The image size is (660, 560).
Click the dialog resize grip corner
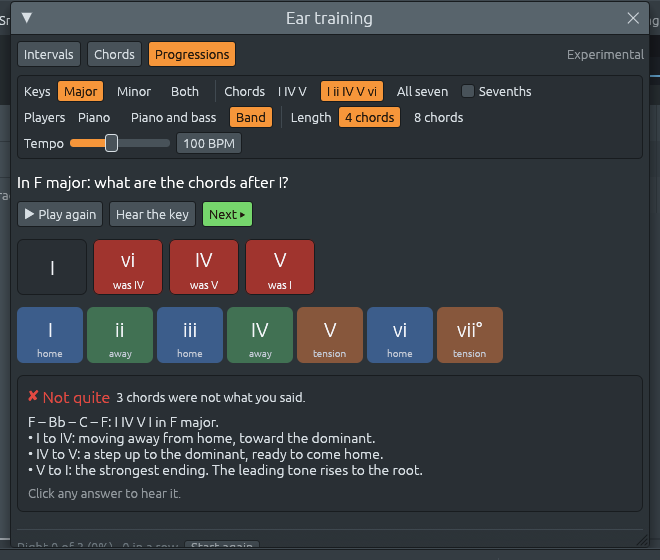(642, 541)
